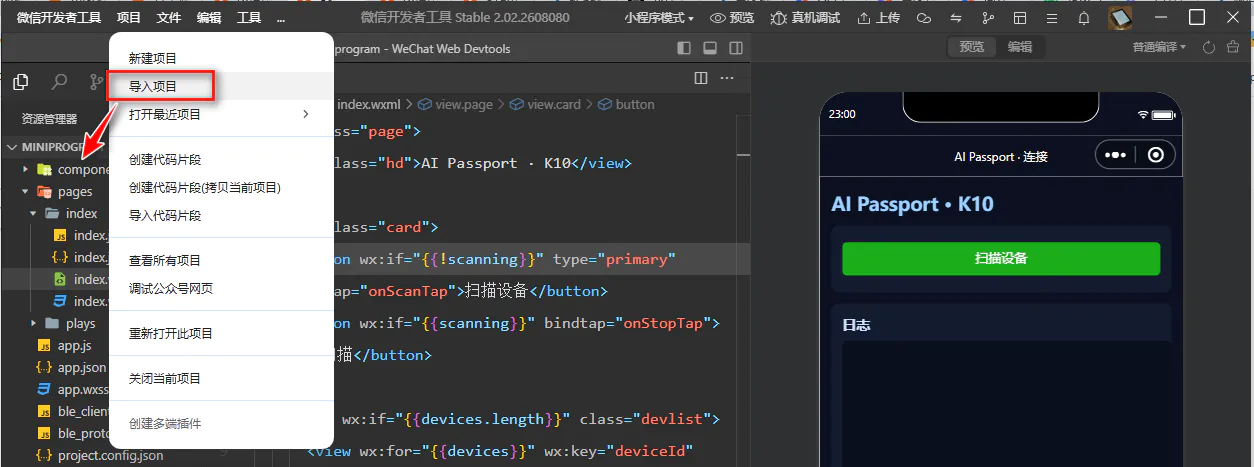This screenshot has height=467, width=1254.
Task: Click the 预览 eye button in top toolbar
Action: tap(732, 17)
